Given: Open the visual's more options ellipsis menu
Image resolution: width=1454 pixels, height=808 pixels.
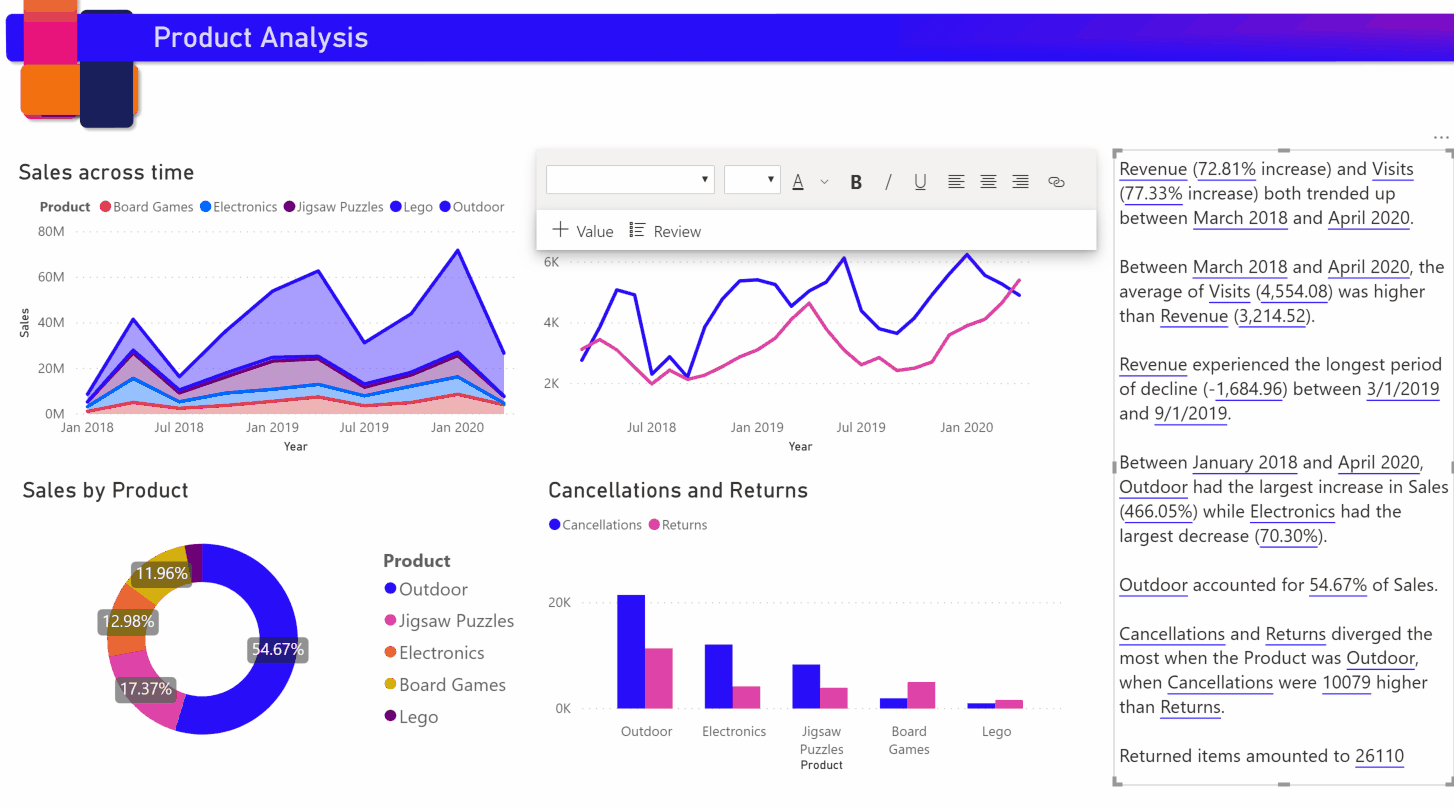Looking at the screenshot, I should (x=1441, y=137).
